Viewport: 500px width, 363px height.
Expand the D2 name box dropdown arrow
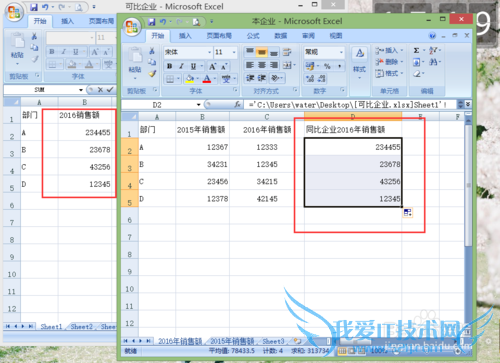(199, 105)
